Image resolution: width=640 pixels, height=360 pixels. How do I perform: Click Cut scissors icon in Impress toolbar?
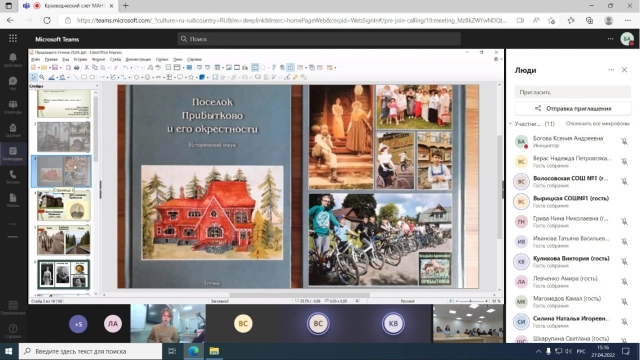pos(87,68)
